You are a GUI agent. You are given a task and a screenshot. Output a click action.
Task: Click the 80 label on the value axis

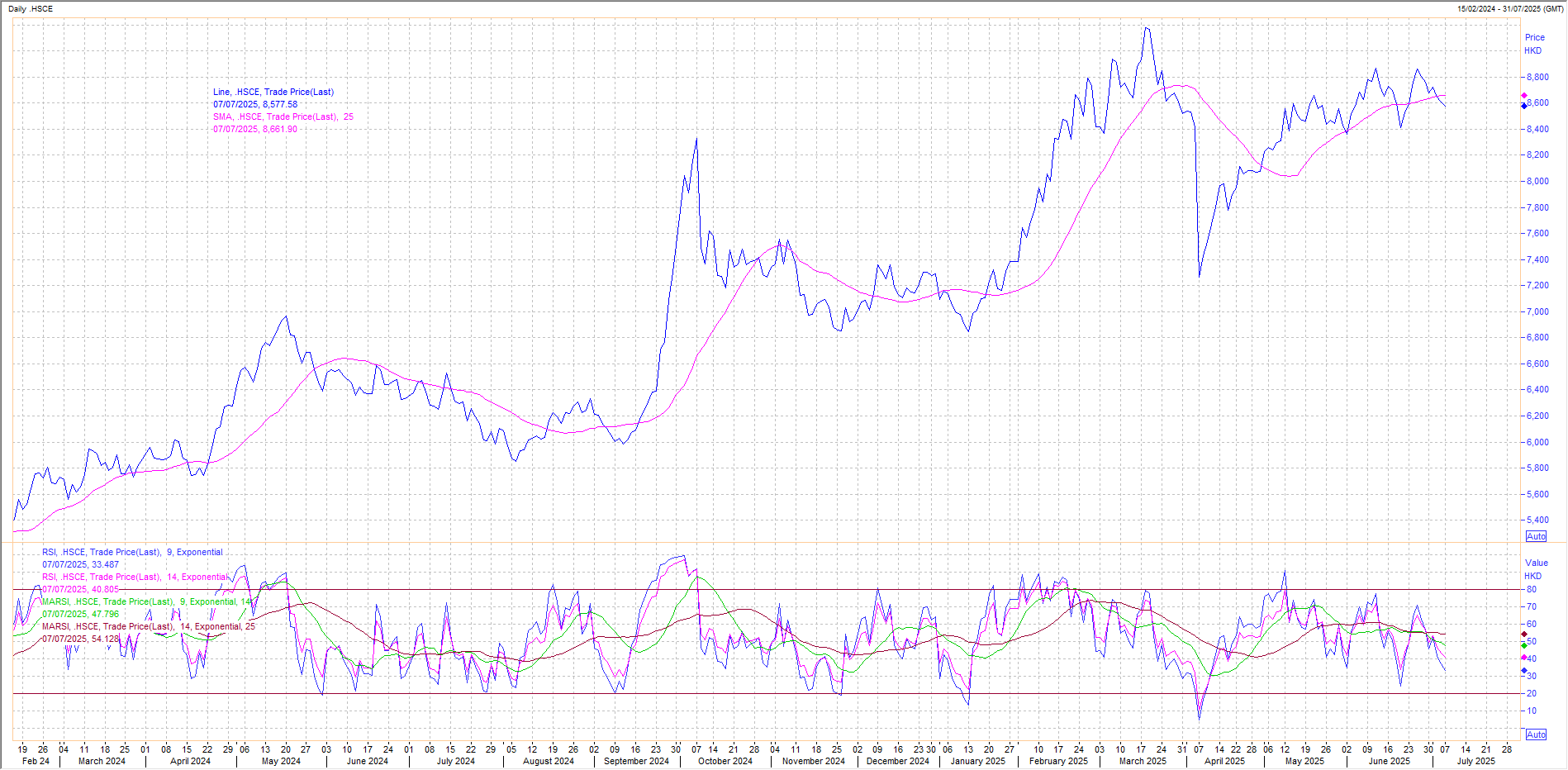pyautogui.click(x=1532, y=589)
